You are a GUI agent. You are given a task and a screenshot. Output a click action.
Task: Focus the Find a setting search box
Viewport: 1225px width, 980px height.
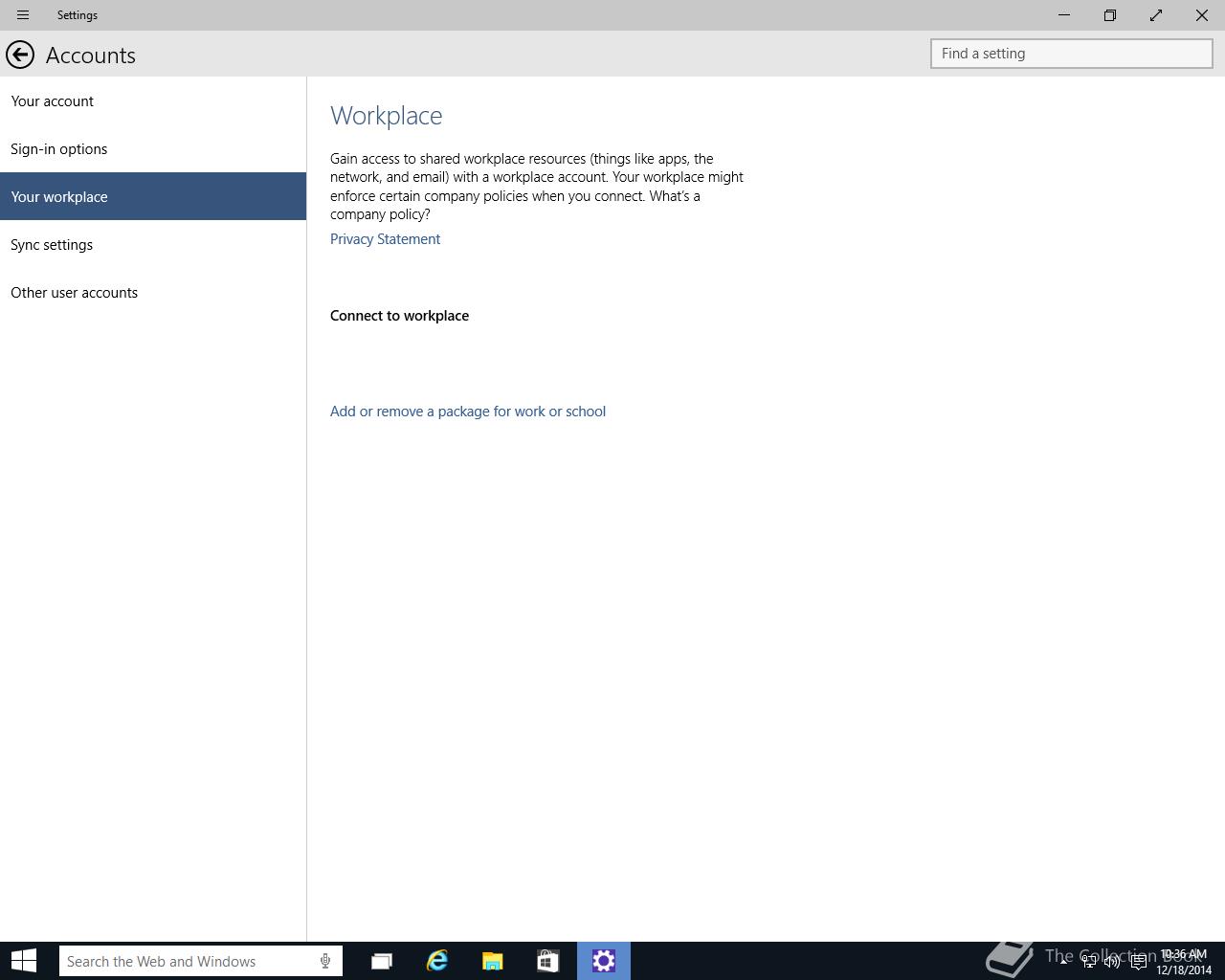[x=1072, y=54]
